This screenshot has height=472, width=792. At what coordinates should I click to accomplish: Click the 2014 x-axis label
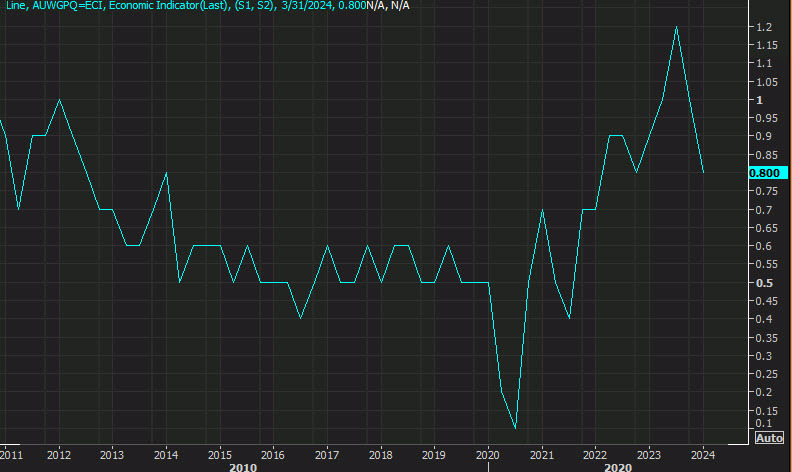166,455
